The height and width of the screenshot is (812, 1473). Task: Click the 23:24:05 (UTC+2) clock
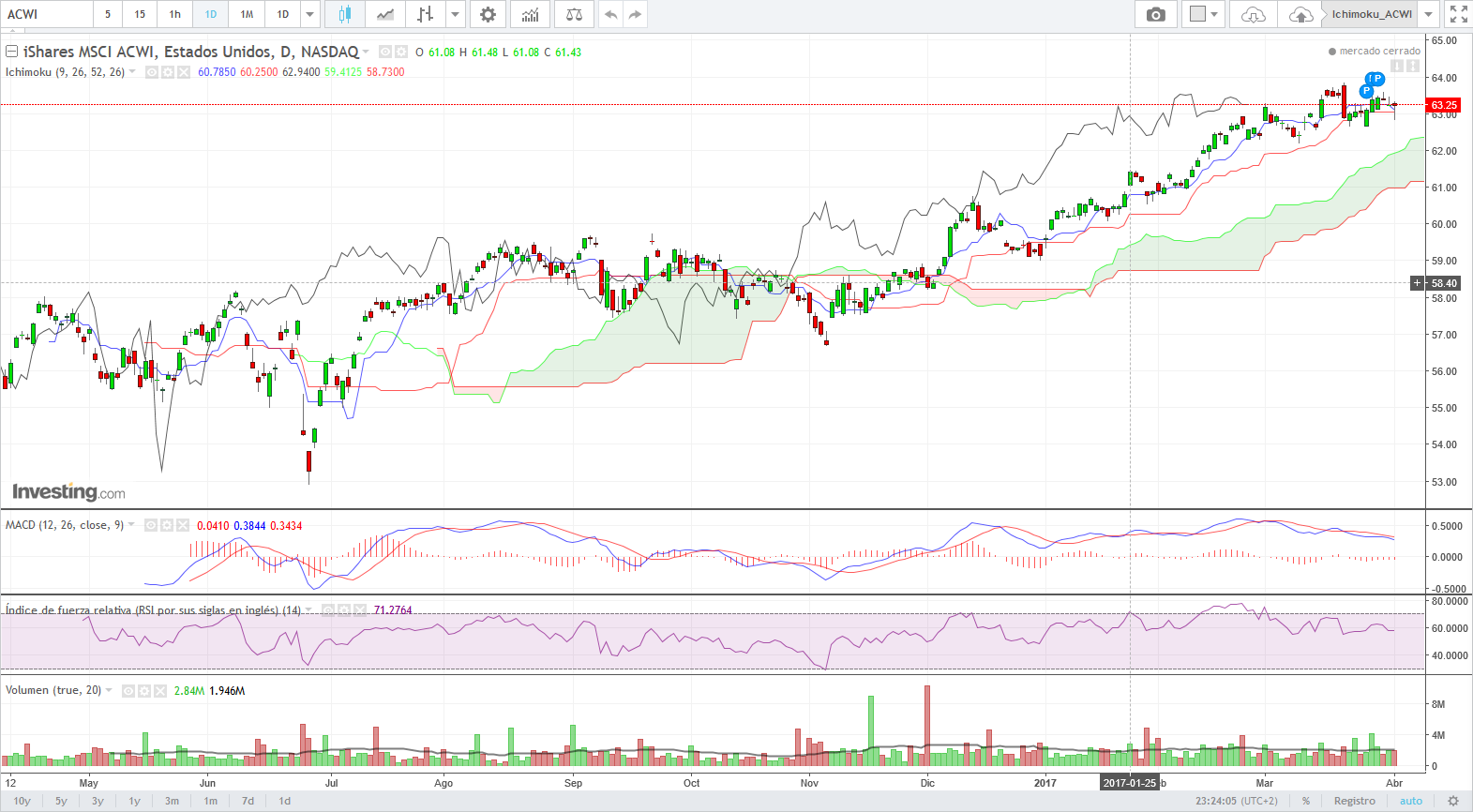pyautogui.click(x=1236, y=801)
